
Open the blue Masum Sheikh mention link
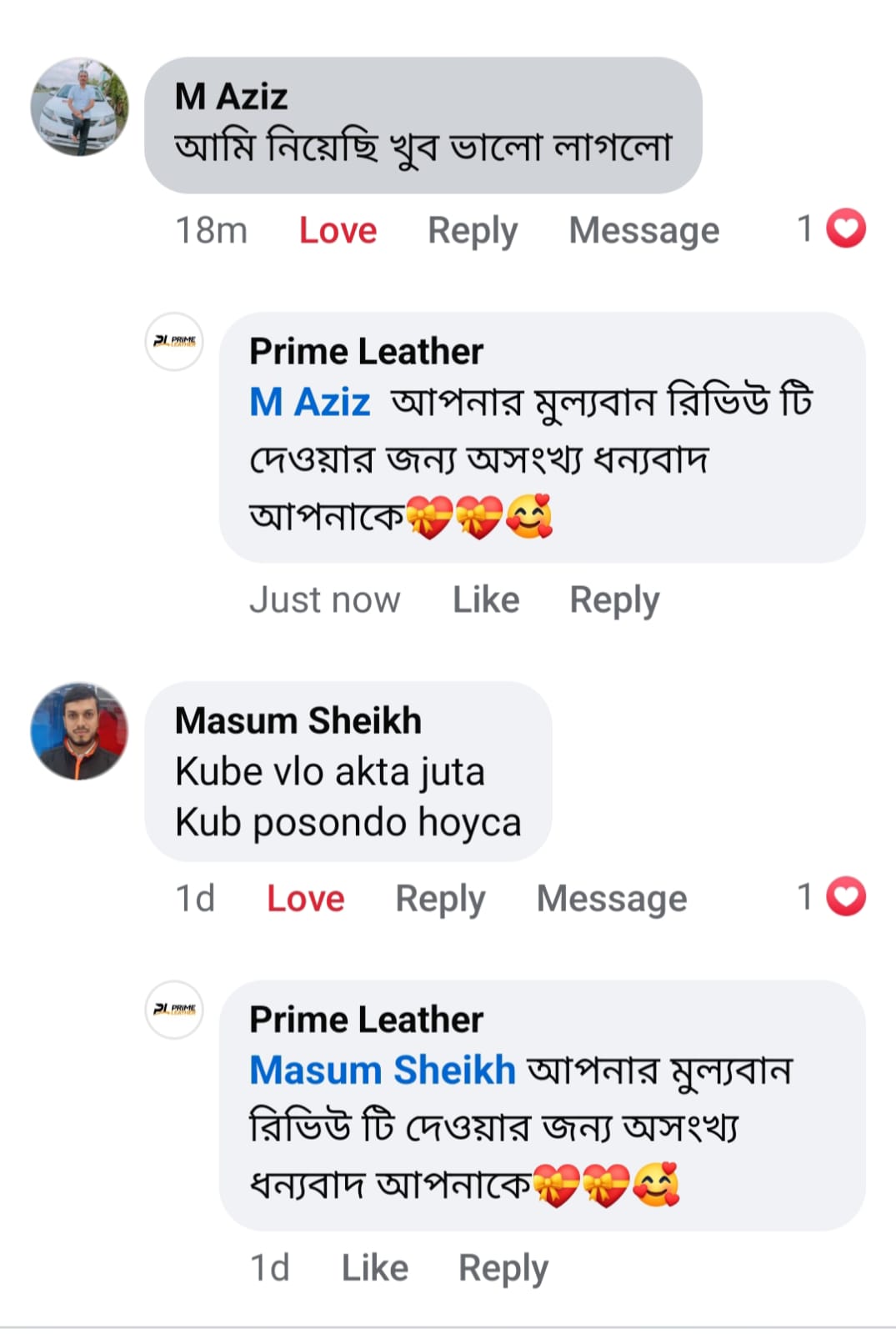383,1071
